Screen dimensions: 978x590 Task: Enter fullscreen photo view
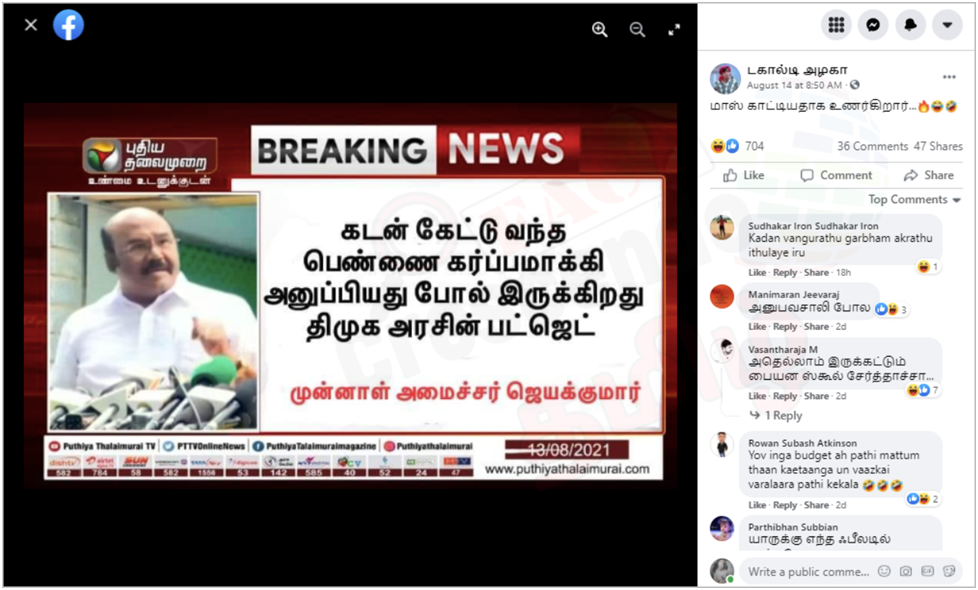click(x=674, y=29)
